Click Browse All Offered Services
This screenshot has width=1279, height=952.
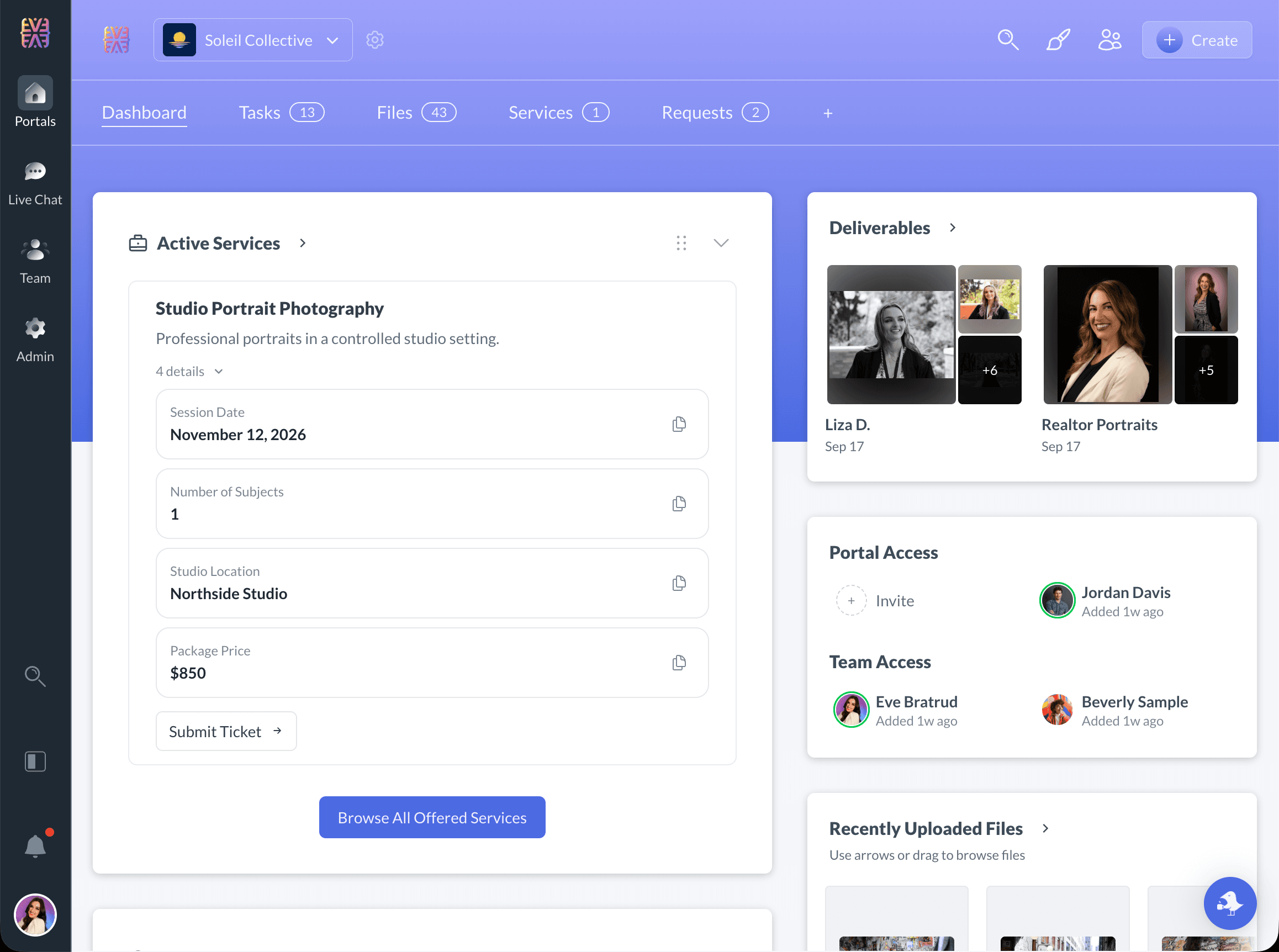[x=432, y=817]
